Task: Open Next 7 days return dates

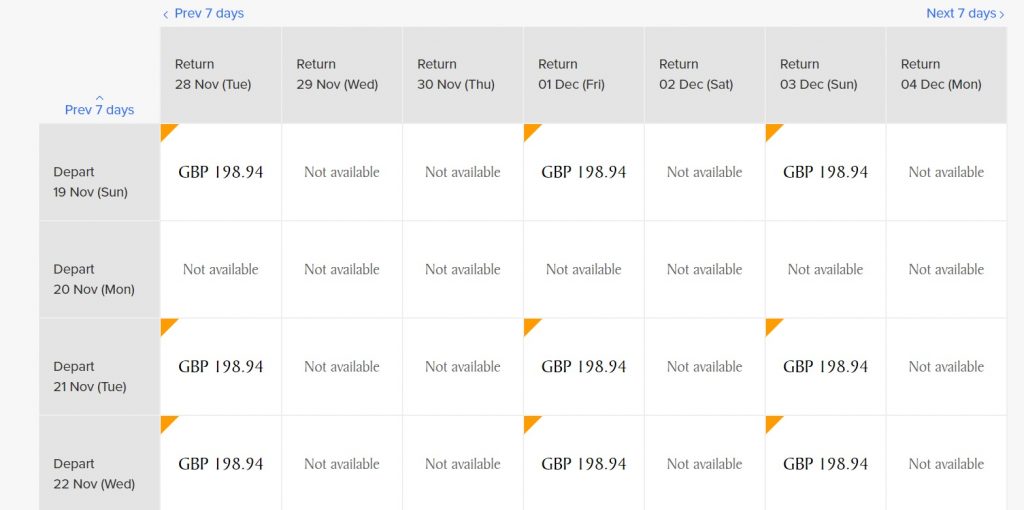Action: [x=965, y=14]
